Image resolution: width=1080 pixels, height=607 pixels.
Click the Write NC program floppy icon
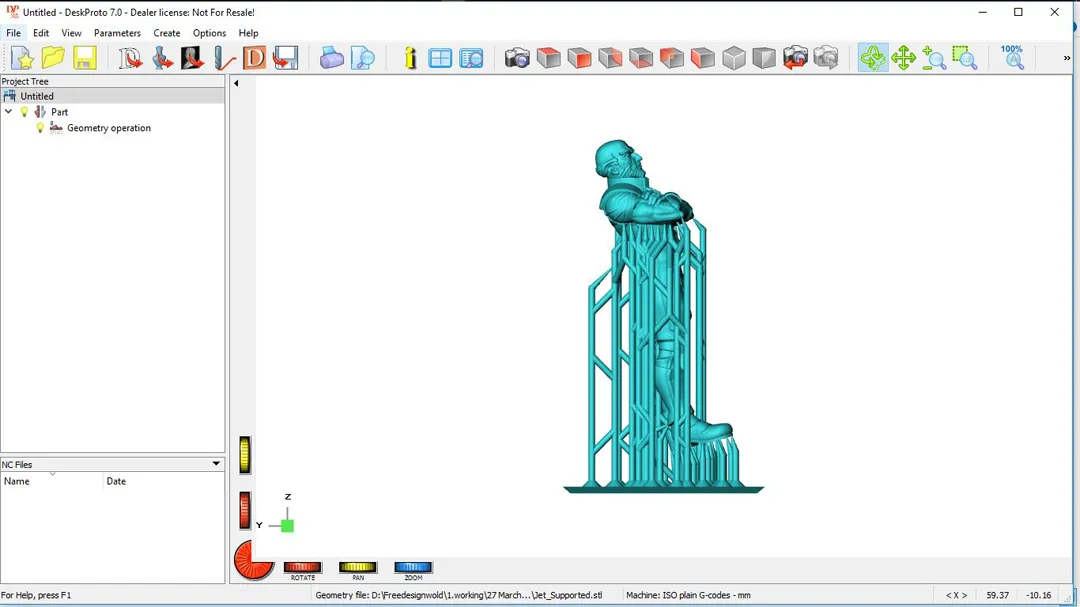coord(285,58)
